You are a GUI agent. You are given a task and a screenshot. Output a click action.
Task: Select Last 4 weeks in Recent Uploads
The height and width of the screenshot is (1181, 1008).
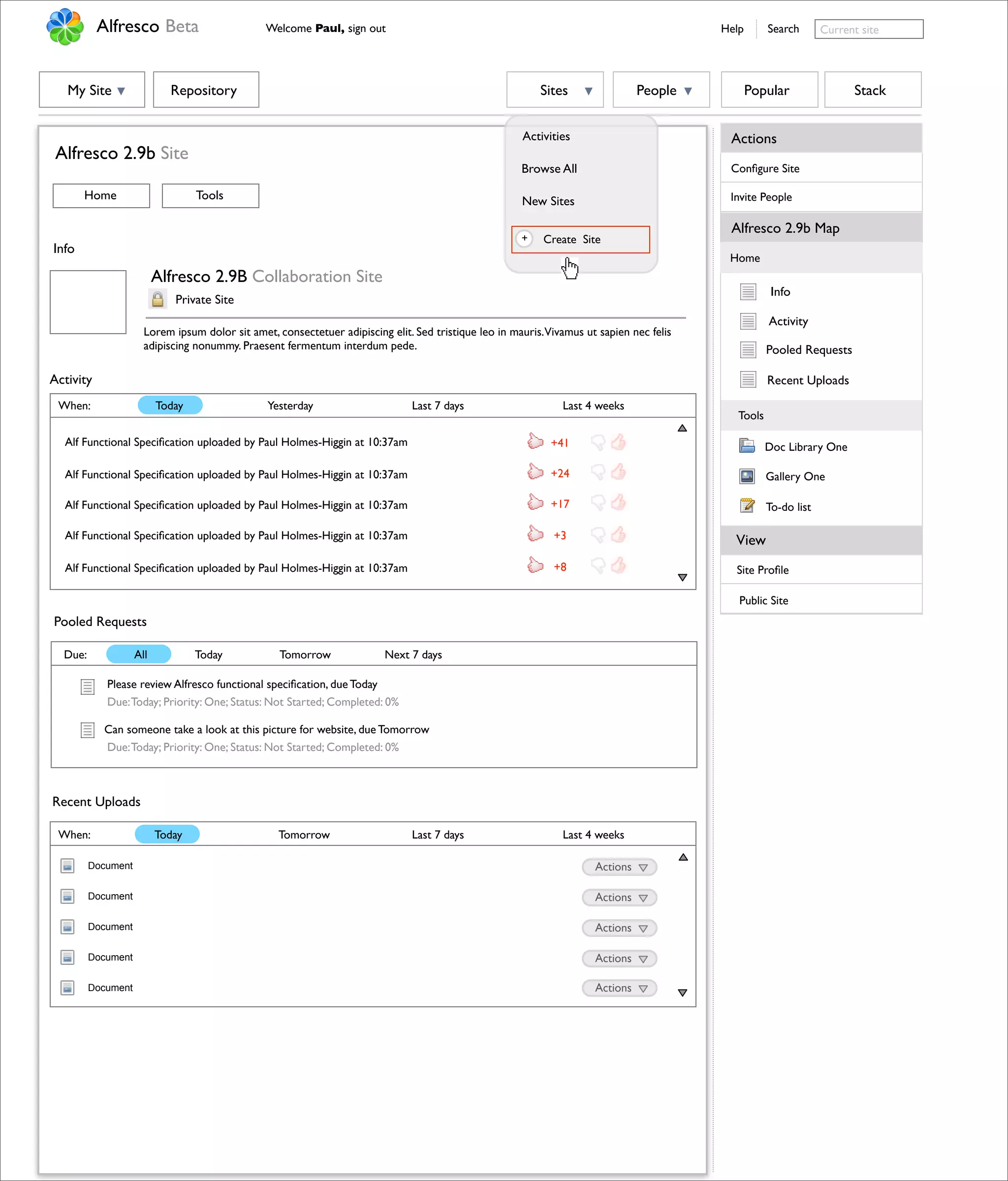(x=593, y=835)
